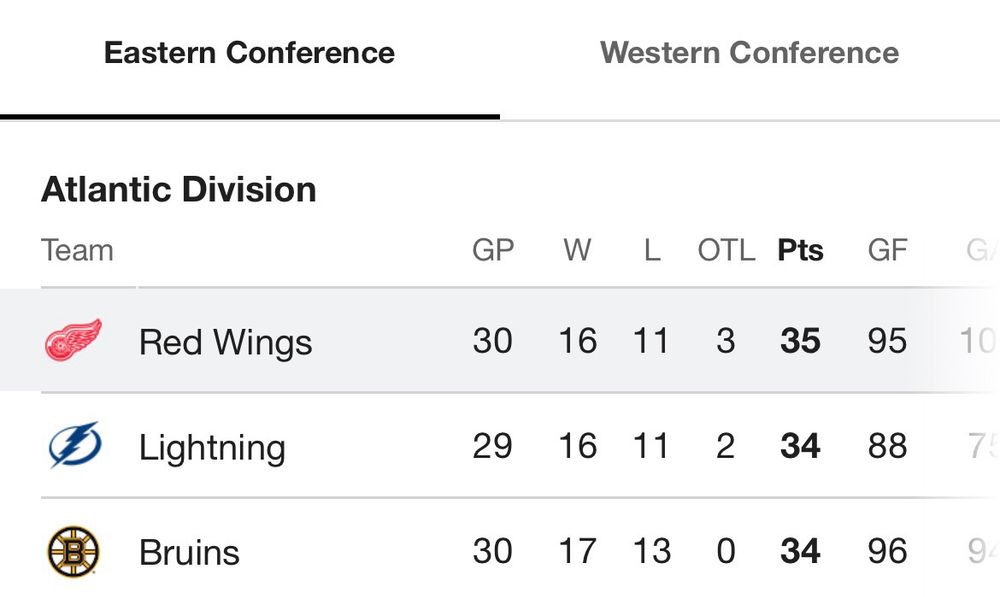Image resolution: width=1000 pixels, height=597 pixels.
Task: Sort by the L losses column
Action: tap(652, 250)
